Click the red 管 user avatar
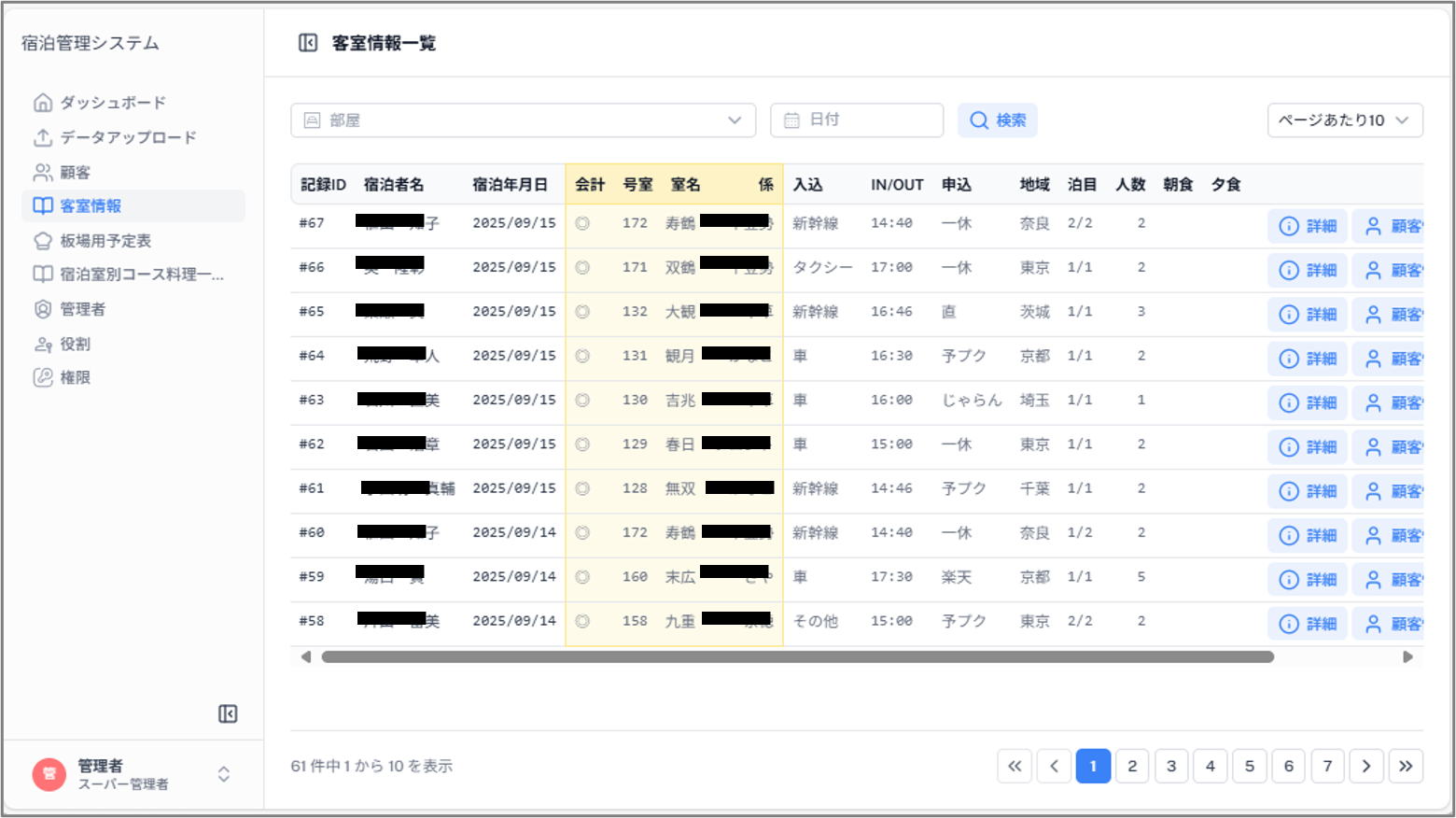The height and width of the screenshot is (818, 1456). (x=49, y=774)
